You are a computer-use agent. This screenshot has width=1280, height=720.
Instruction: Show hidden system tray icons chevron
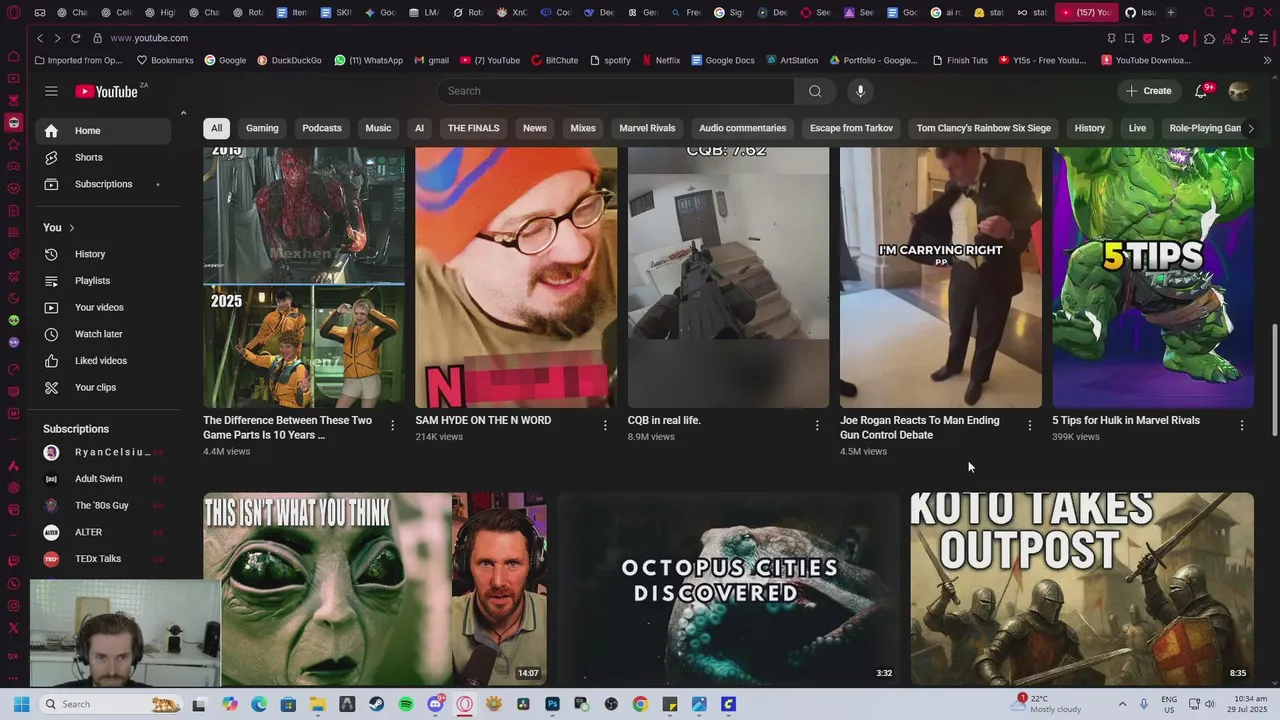point(1122,704)
